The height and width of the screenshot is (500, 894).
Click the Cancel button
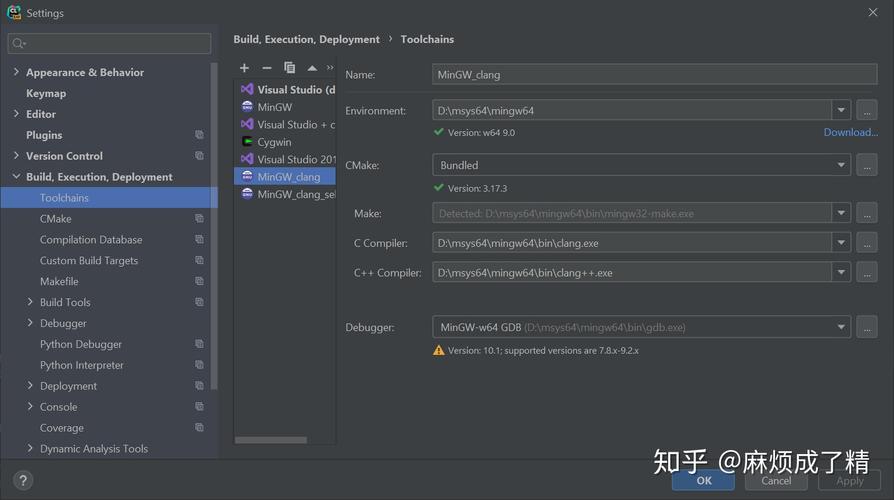click(776, 481)
